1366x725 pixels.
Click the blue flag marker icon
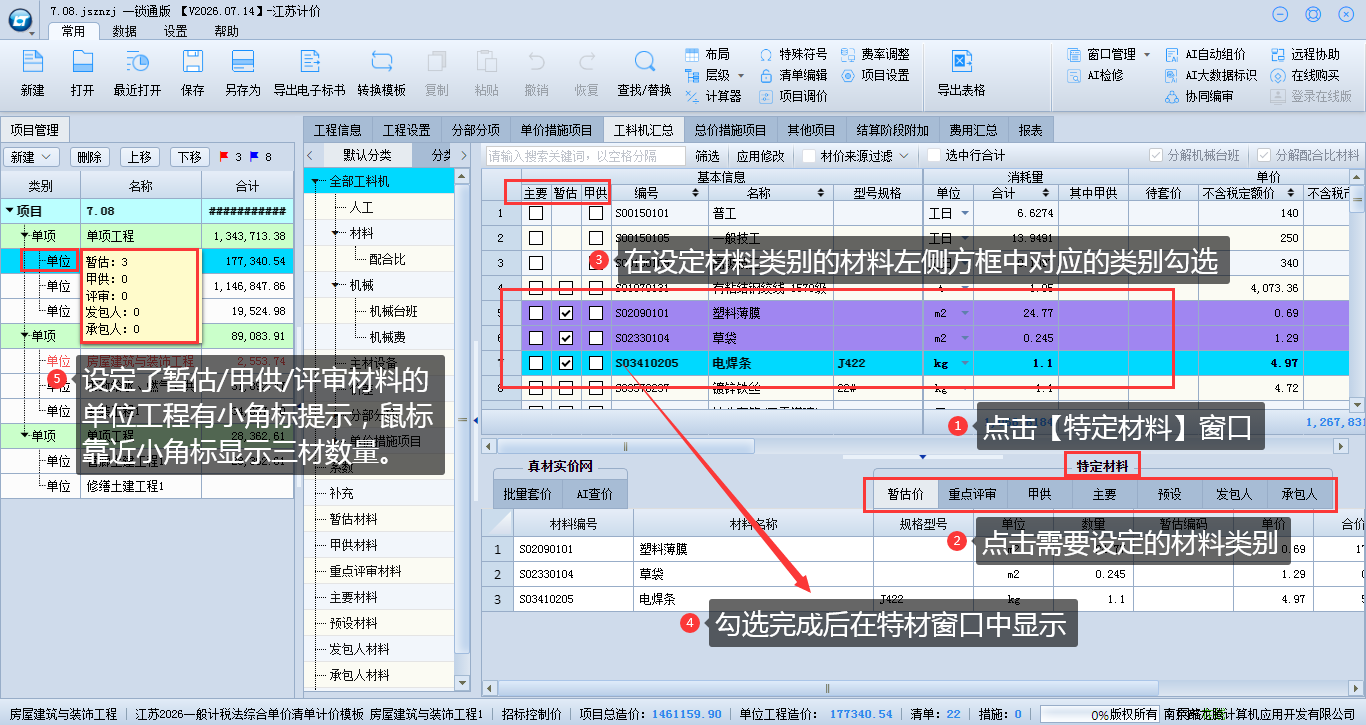(x=254, y=157)
